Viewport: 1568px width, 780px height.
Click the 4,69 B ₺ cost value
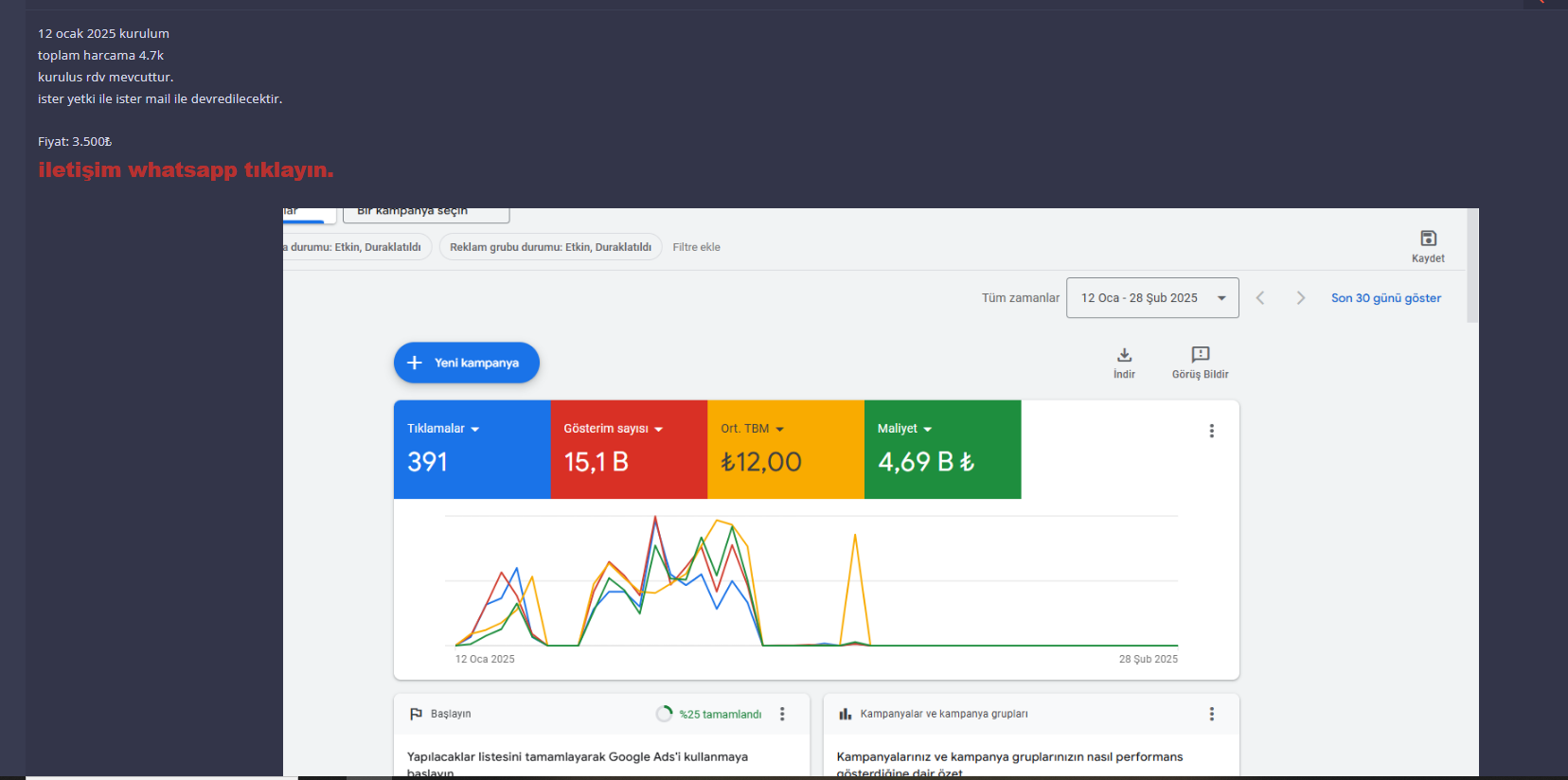pyautogui.click(x=925, y=462)
